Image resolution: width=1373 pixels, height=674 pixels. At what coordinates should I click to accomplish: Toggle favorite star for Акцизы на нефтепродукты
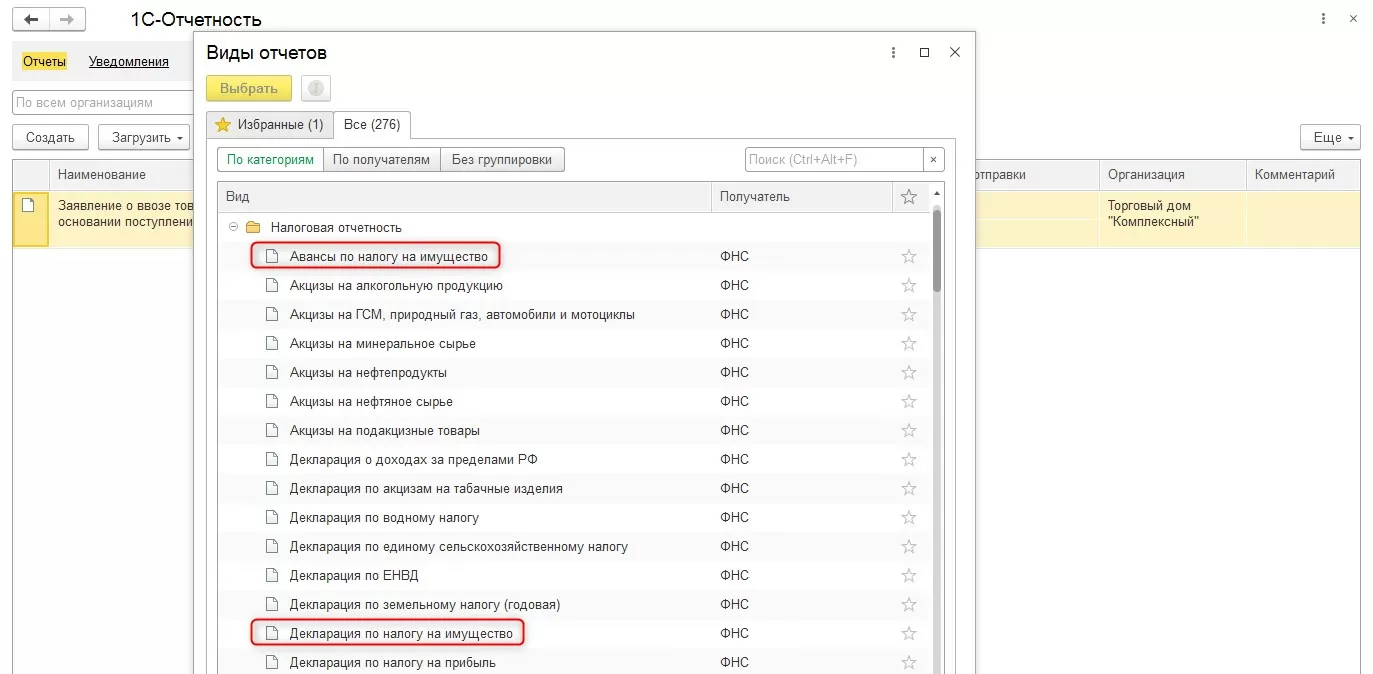tap(908, 373)
